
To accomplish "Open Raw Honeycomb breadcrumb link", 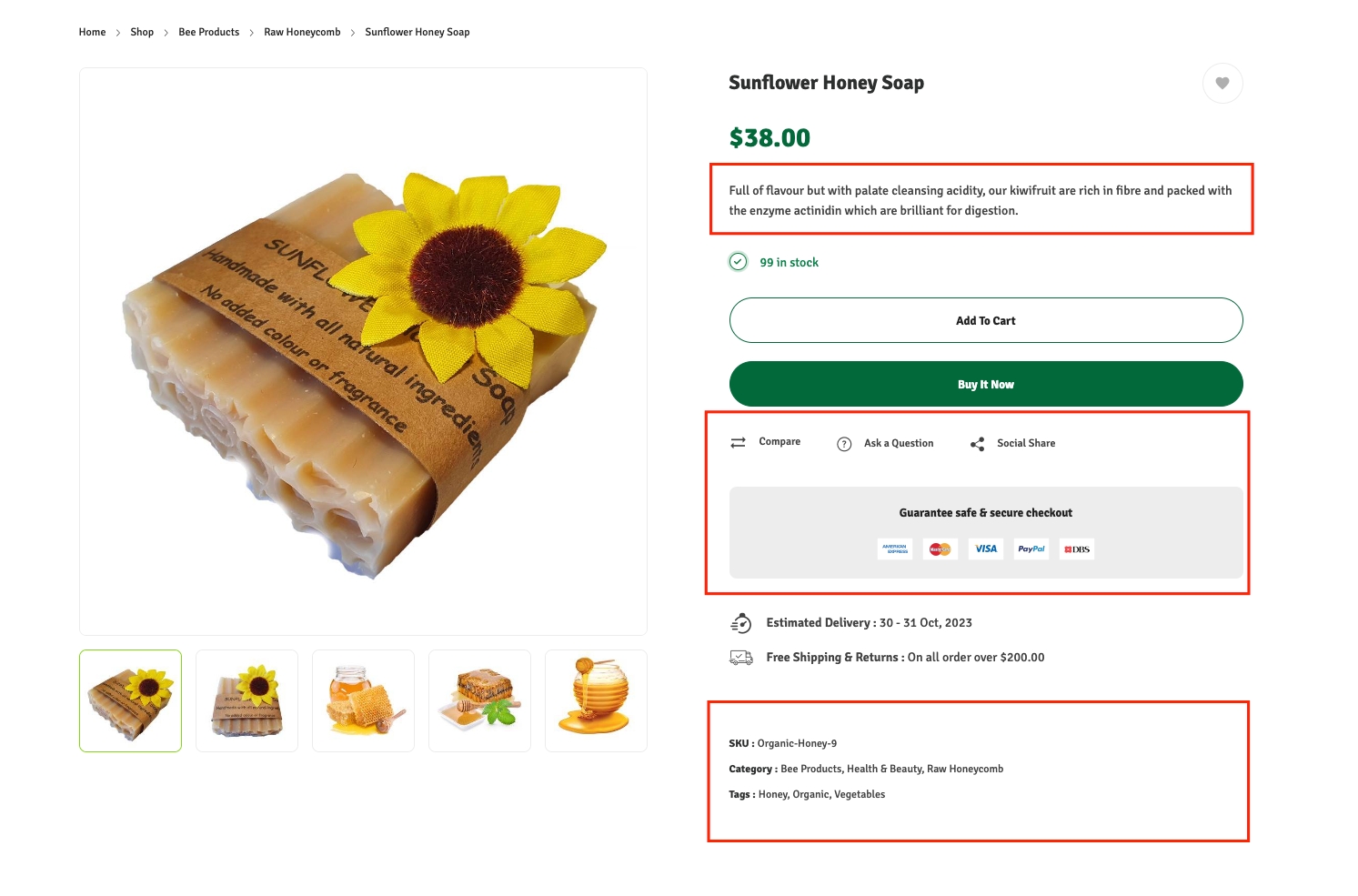I will tap(302, 33).
